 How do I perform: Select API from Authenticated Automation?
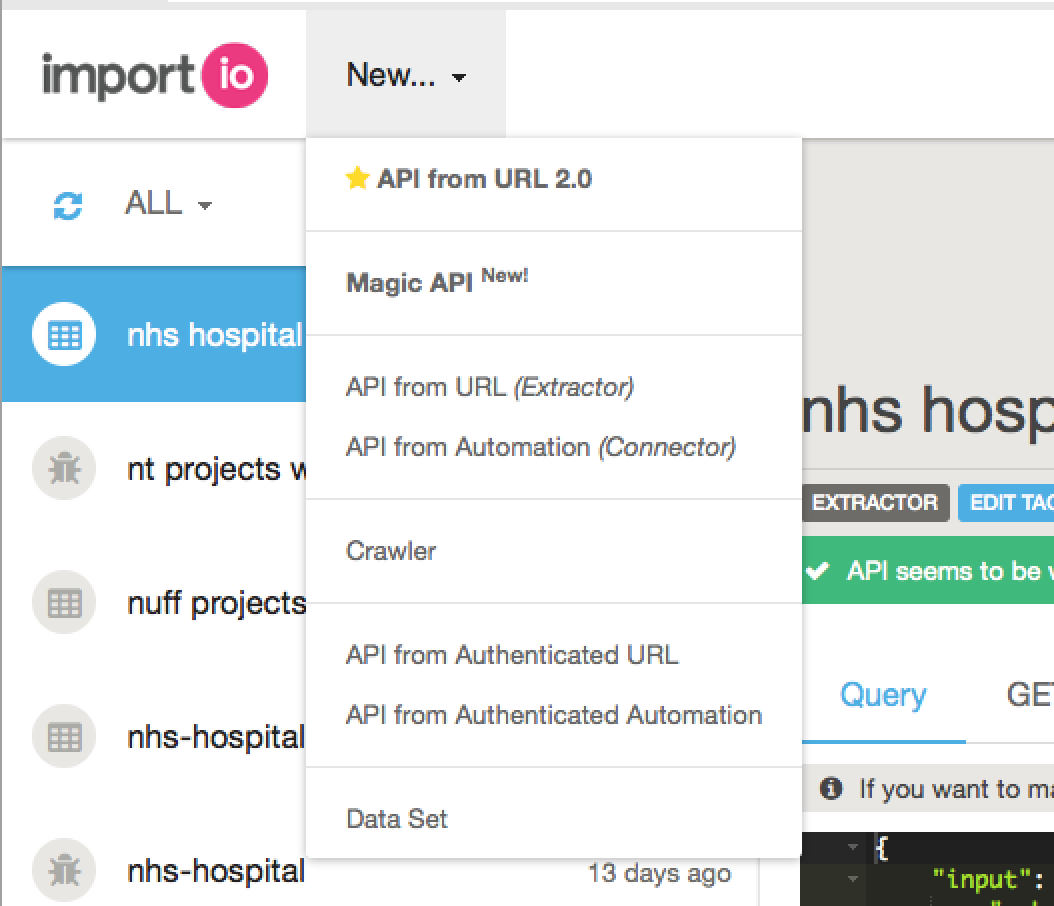coord(554,715)
